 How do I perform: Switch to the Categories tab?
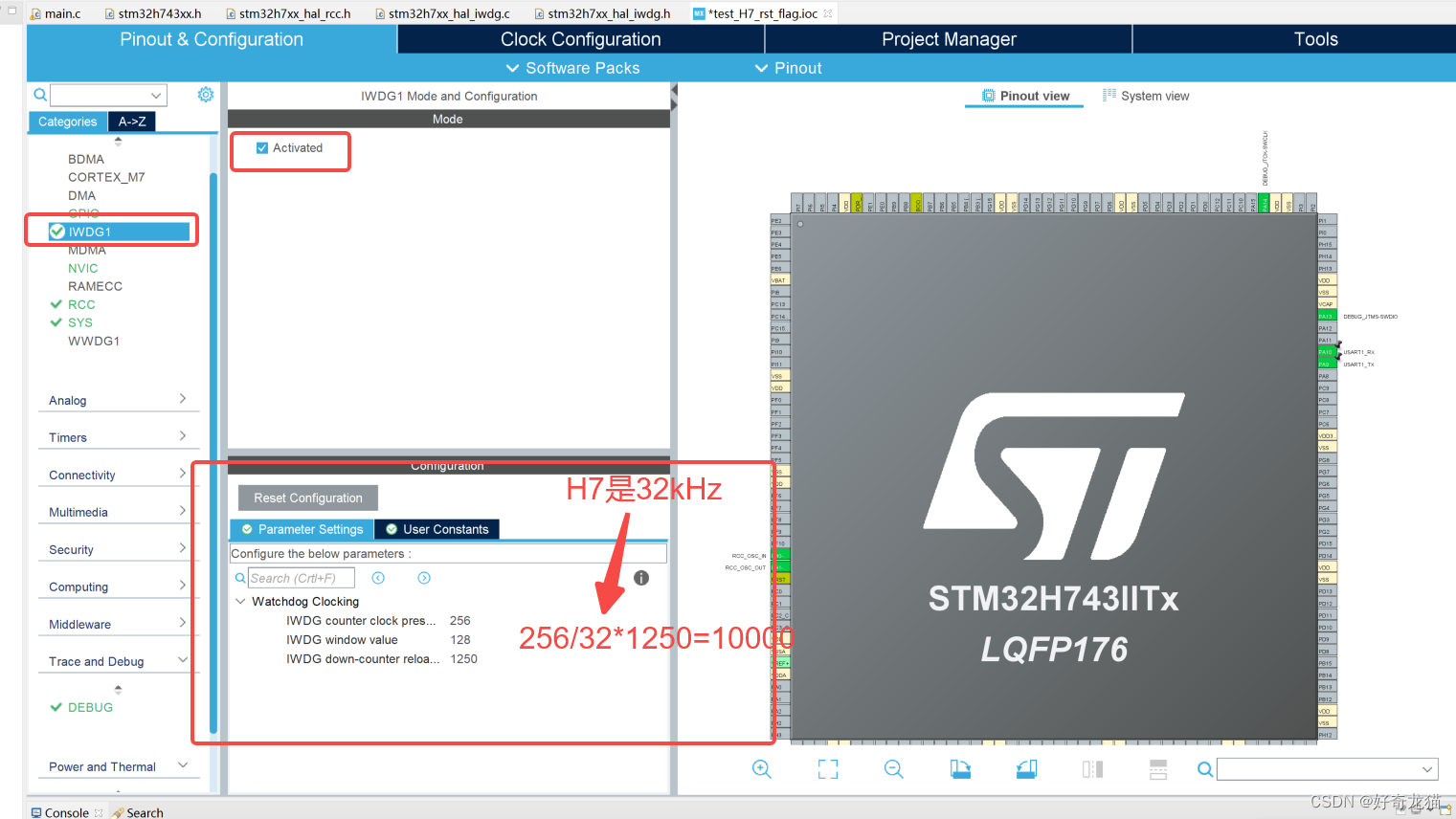click(68, 122)
